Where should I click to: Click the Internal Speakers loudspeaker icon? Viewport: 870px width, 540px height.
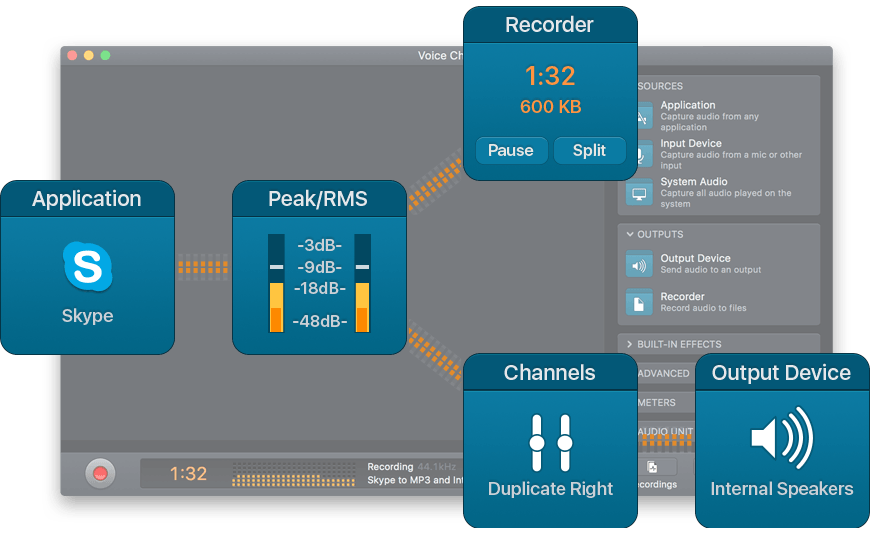click(x=782, y=438)
